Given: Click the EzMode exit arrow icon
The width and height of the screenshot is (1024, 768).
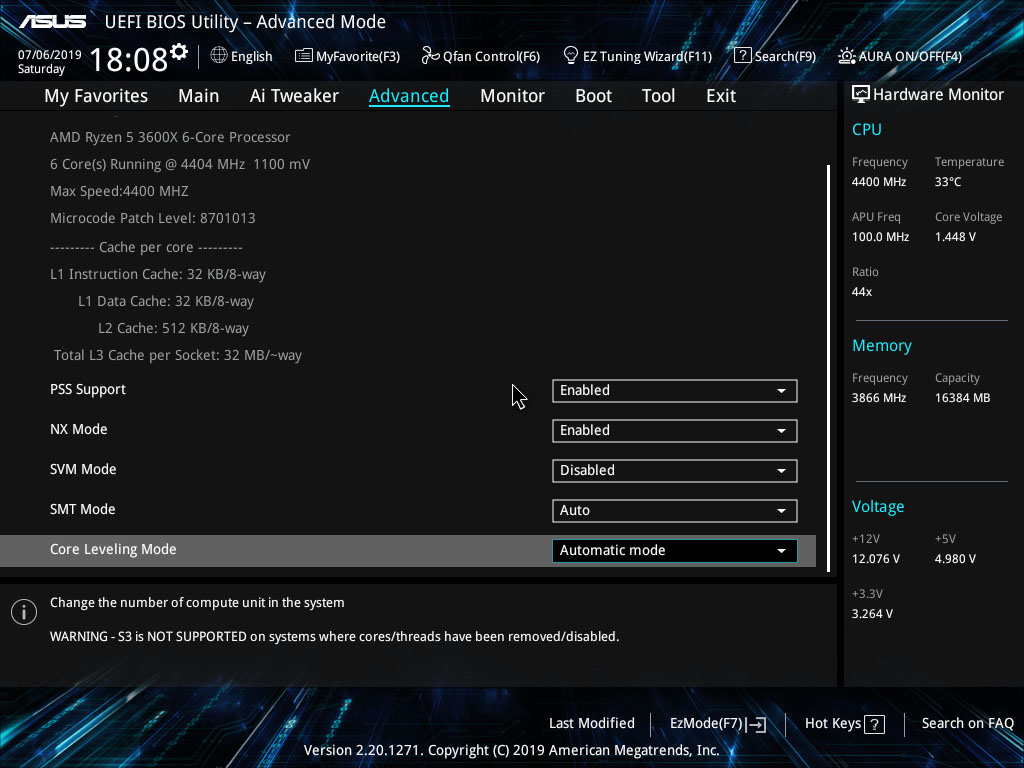Looking at the screenshot, I should tap(756, 724).
